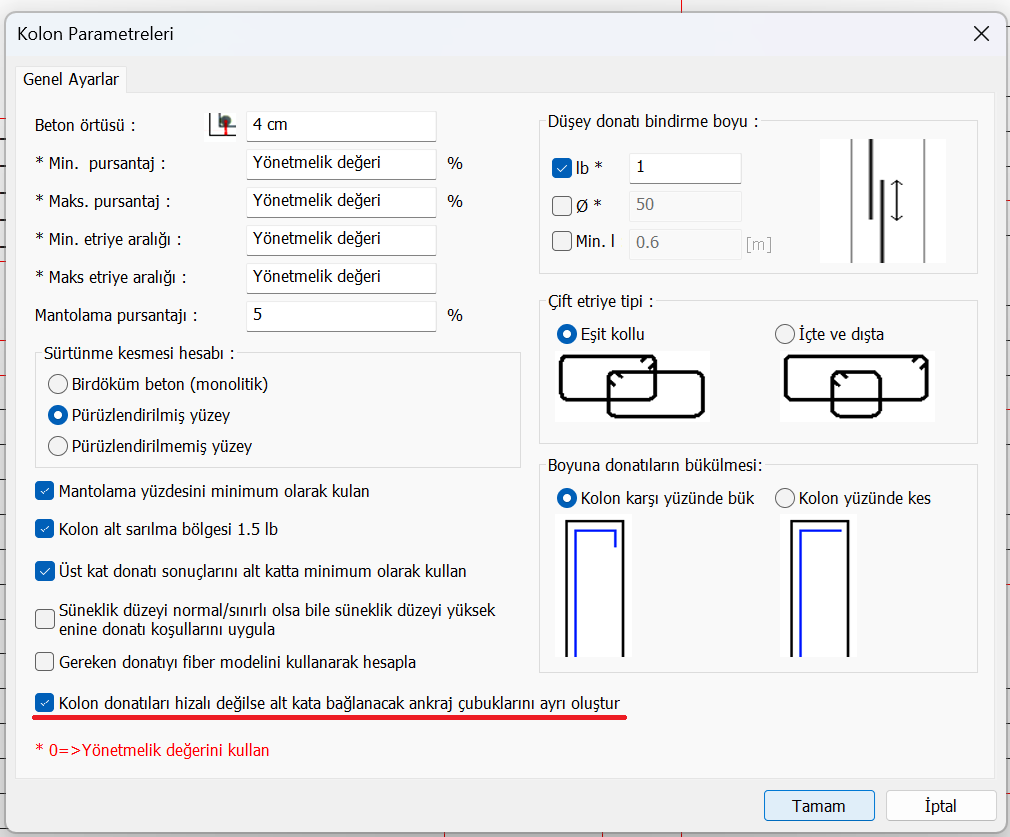Click the bend at opposite face diagram
The image size is (1010, 837).
tap(593, 587)
